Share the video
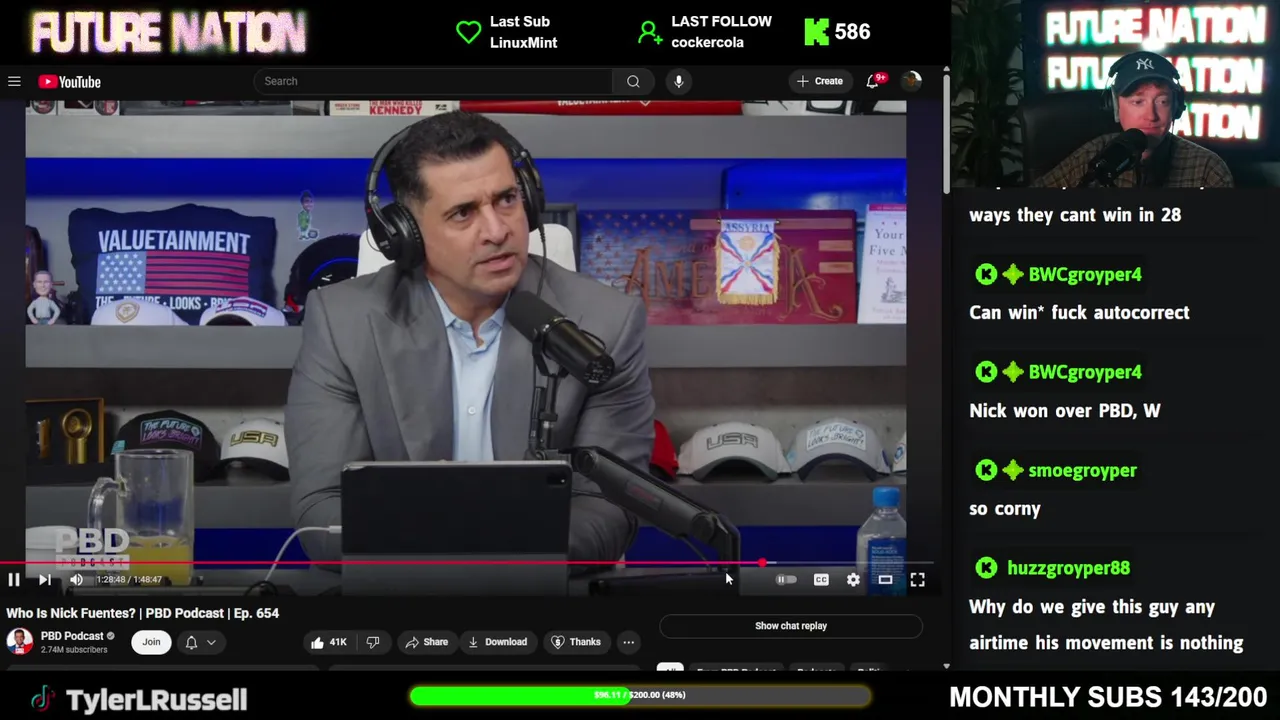Viewport: 1280px width, 720px height. [427, 642]
